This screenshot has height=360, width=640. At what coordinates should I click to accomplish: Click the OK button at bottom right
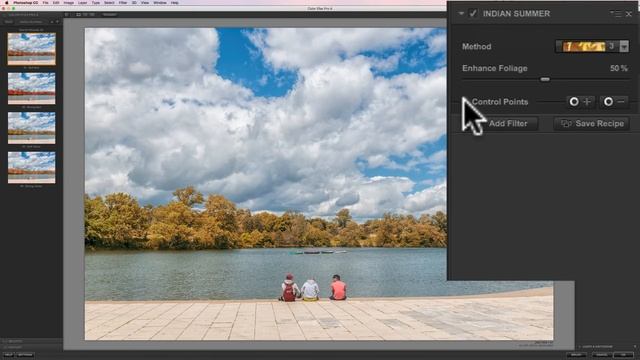623,355
